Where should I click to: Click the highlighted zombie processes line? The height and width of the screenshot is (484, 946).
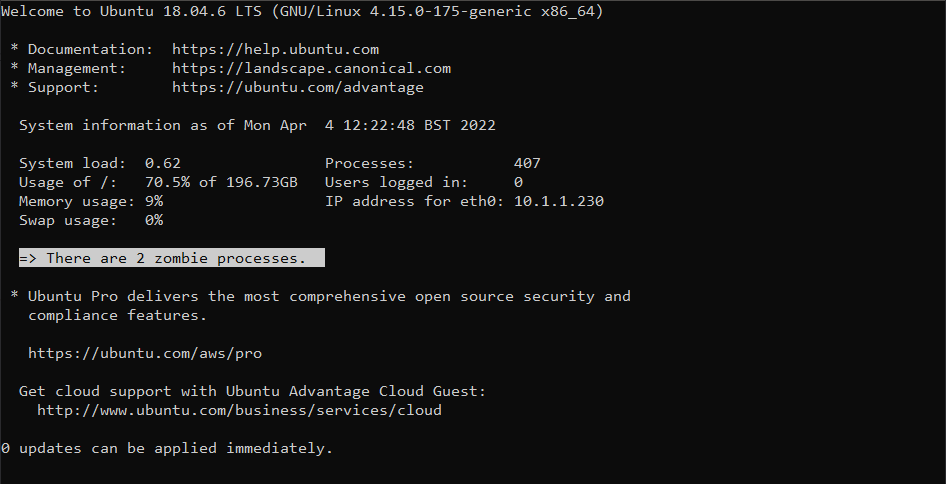click(x=171, y=258)
